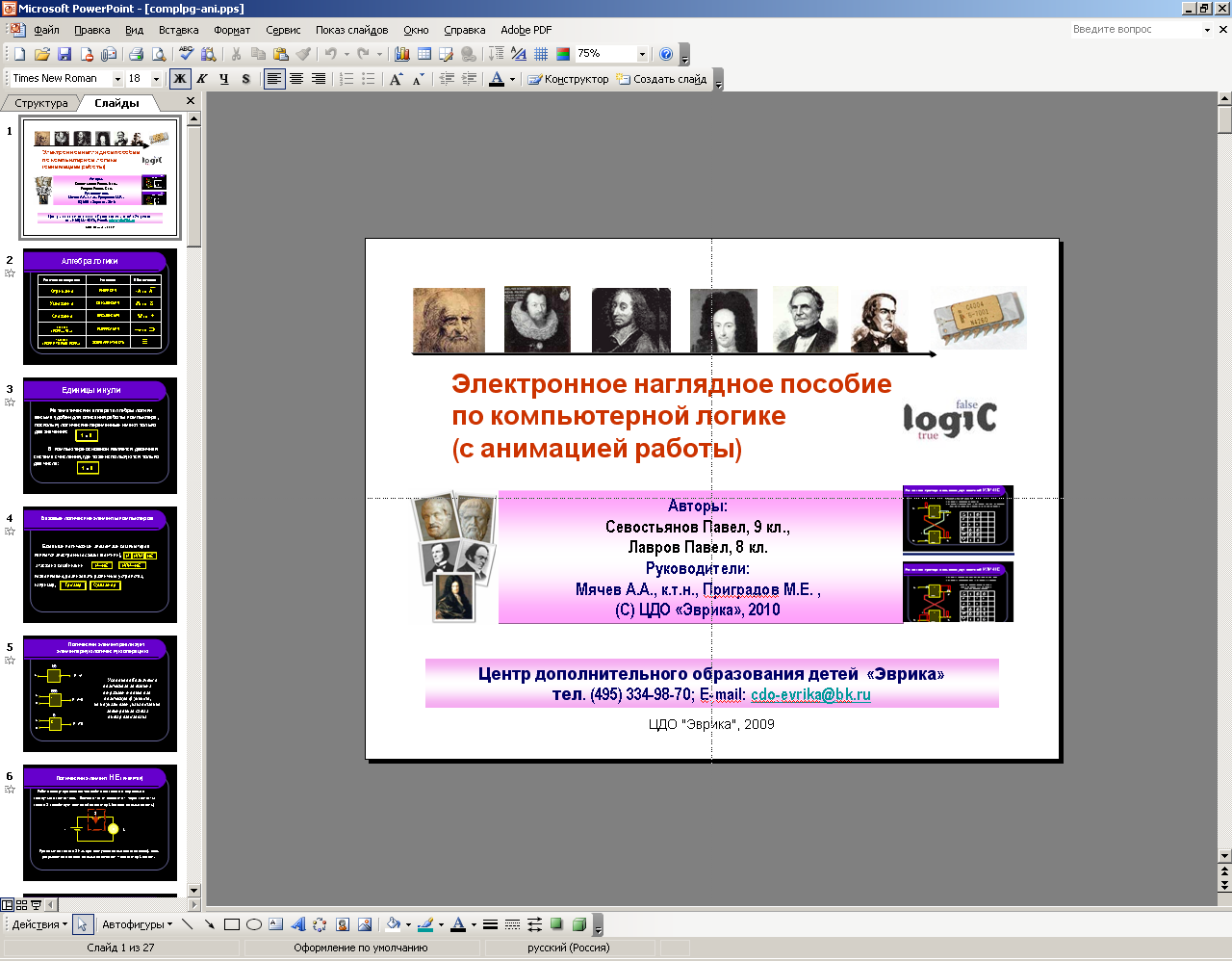This screenshot has height=961, width=1232.
Task: Open the Вставка menu
Action: [x=179, y=30]
